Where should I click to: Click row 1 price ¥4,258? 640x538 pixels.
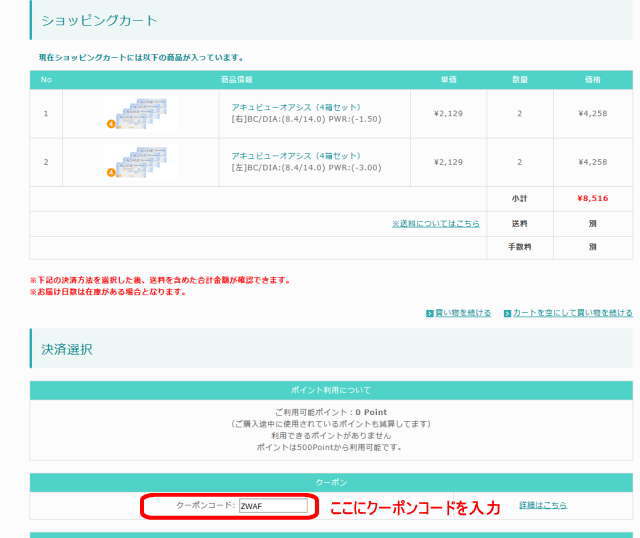point(593,113)
